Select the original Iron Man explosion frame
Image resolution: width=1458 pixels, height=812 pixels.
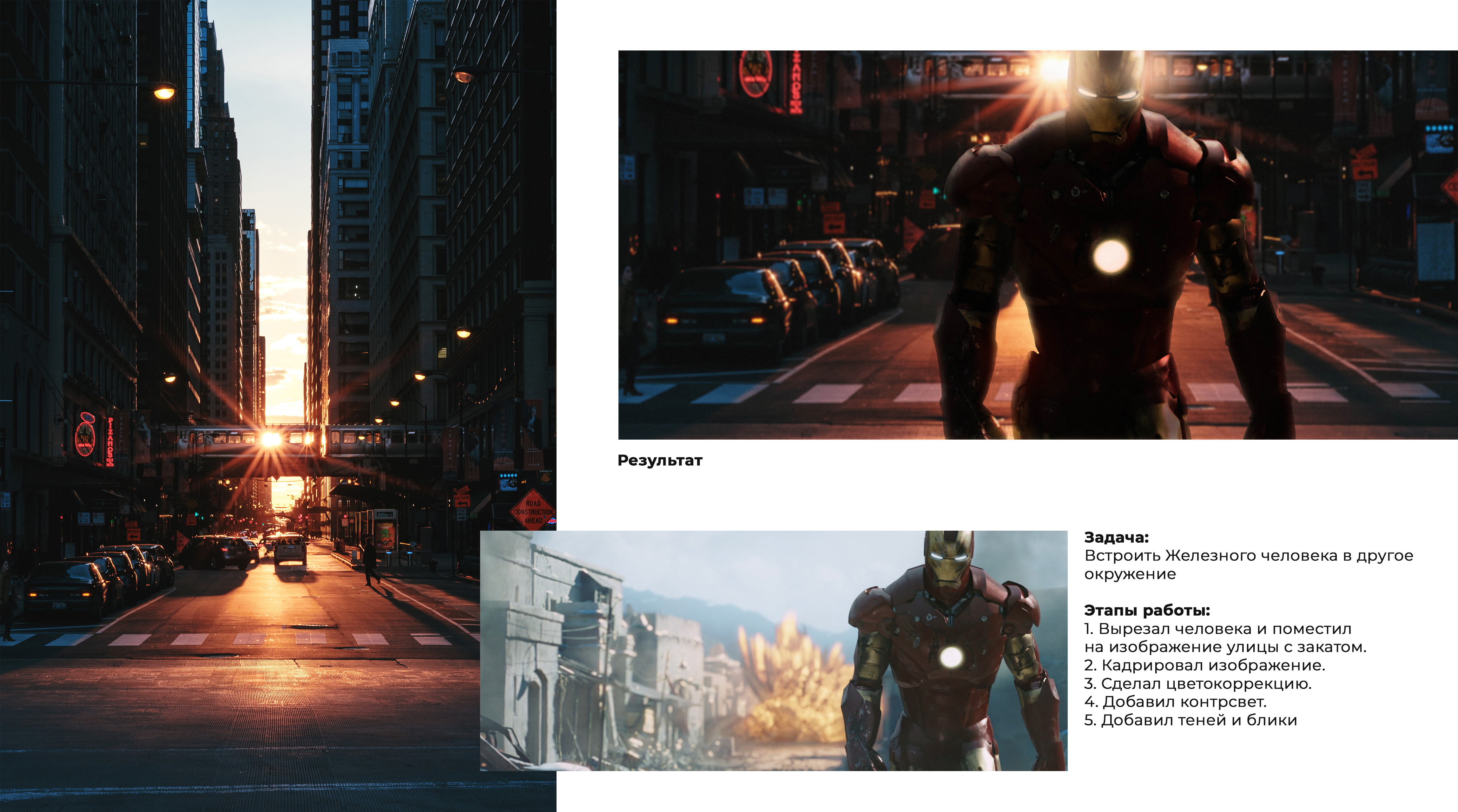pos(773,650)
